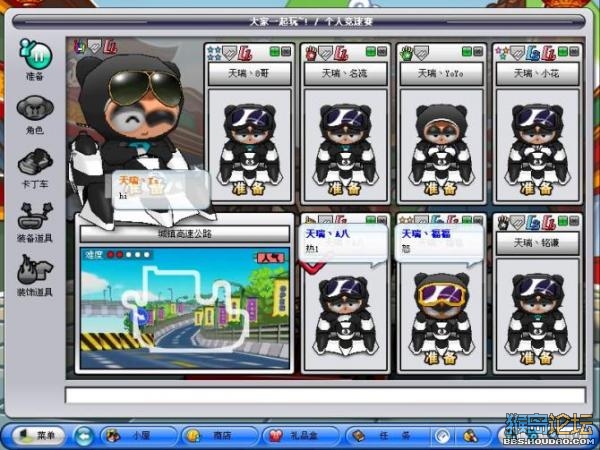Image resolution: width=600 pixels, height=450 pixels.
Task: Click the 'hi' chat bubble on my character
Action: point(161,189)
